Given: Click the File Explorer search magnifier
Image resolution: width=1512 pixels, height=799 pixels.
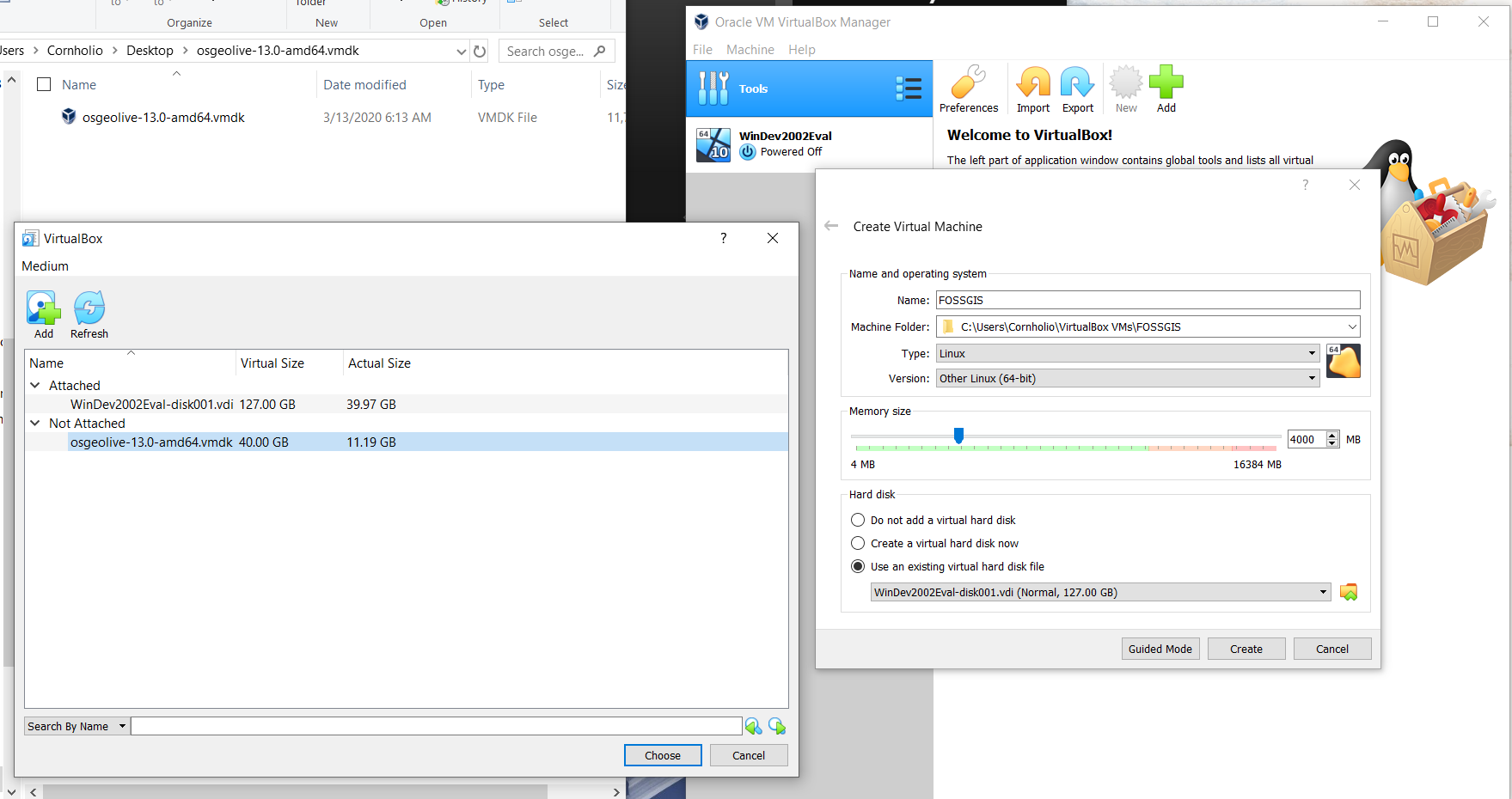Looking at the screenshot, I should [600, 51].
